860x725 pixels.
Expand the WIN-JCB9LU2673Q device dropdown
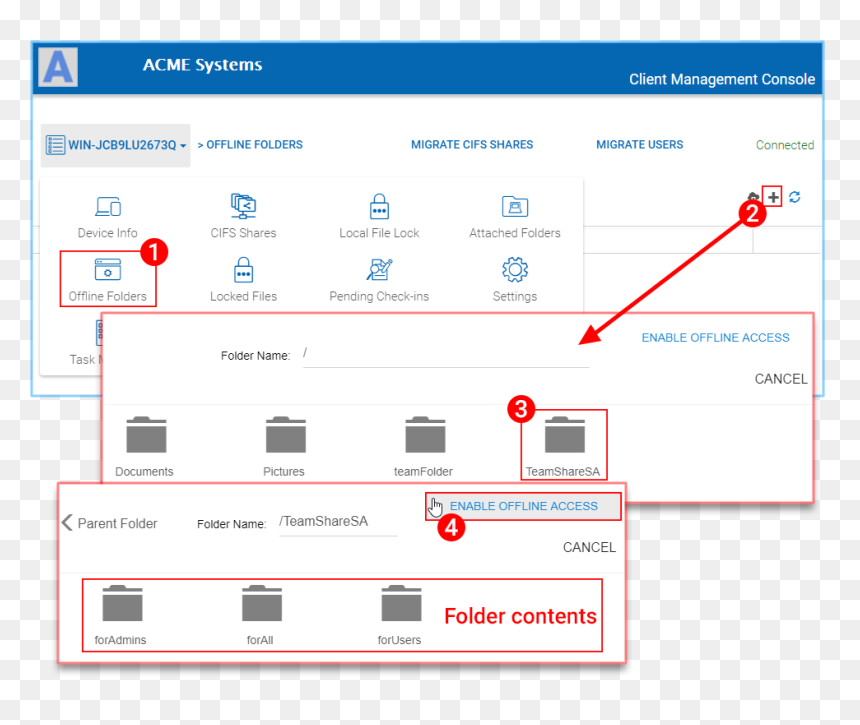point(116,145)
